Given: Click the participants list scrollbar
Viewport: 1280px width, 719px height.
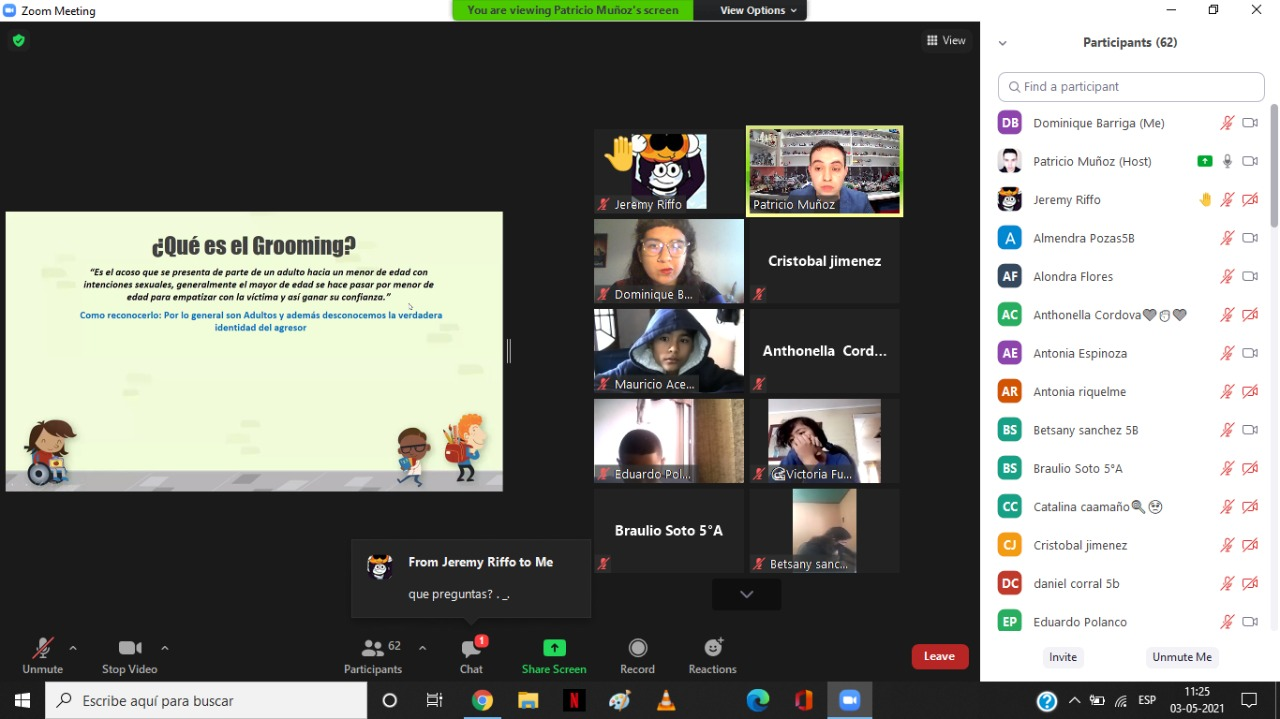Looking at the screenshot, I should [1273, 165].
